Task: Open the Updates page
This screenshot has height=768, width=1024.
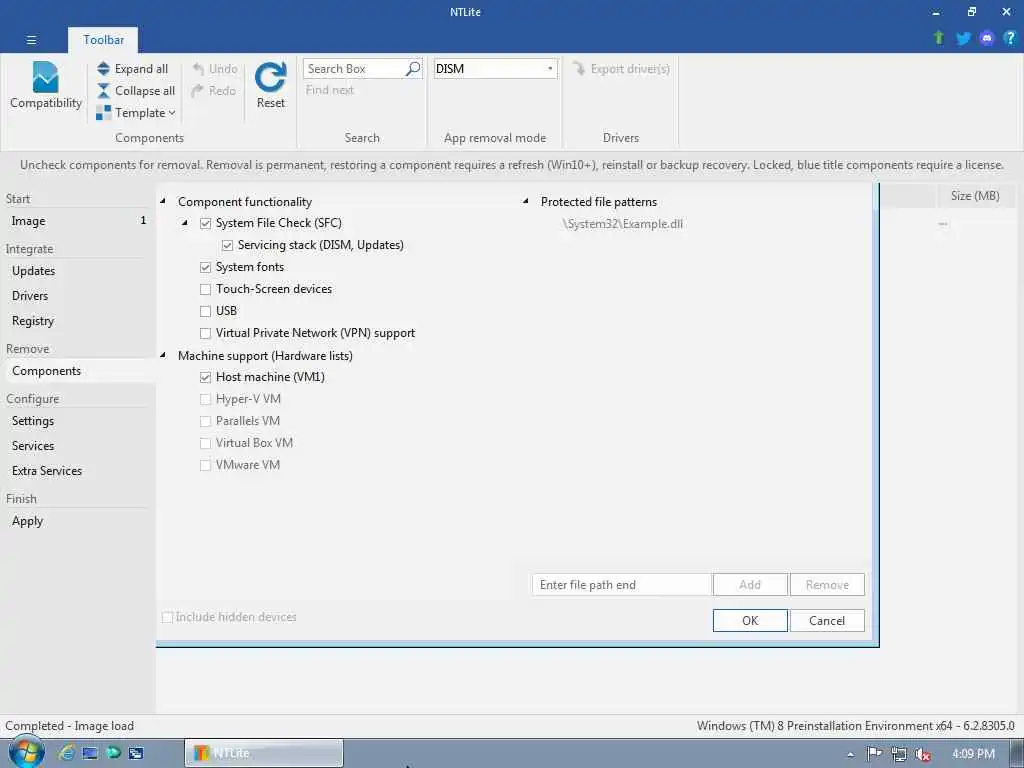Action: click(x=33, y=271)
